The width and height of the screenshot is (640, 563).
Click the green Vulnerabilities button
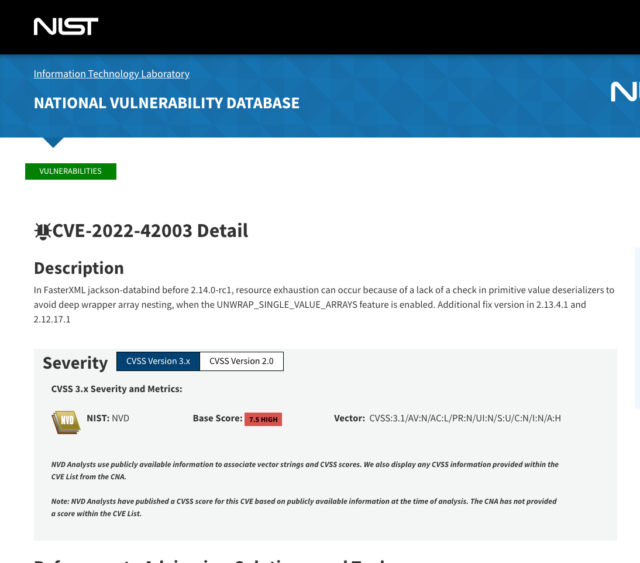click(71, 171)
